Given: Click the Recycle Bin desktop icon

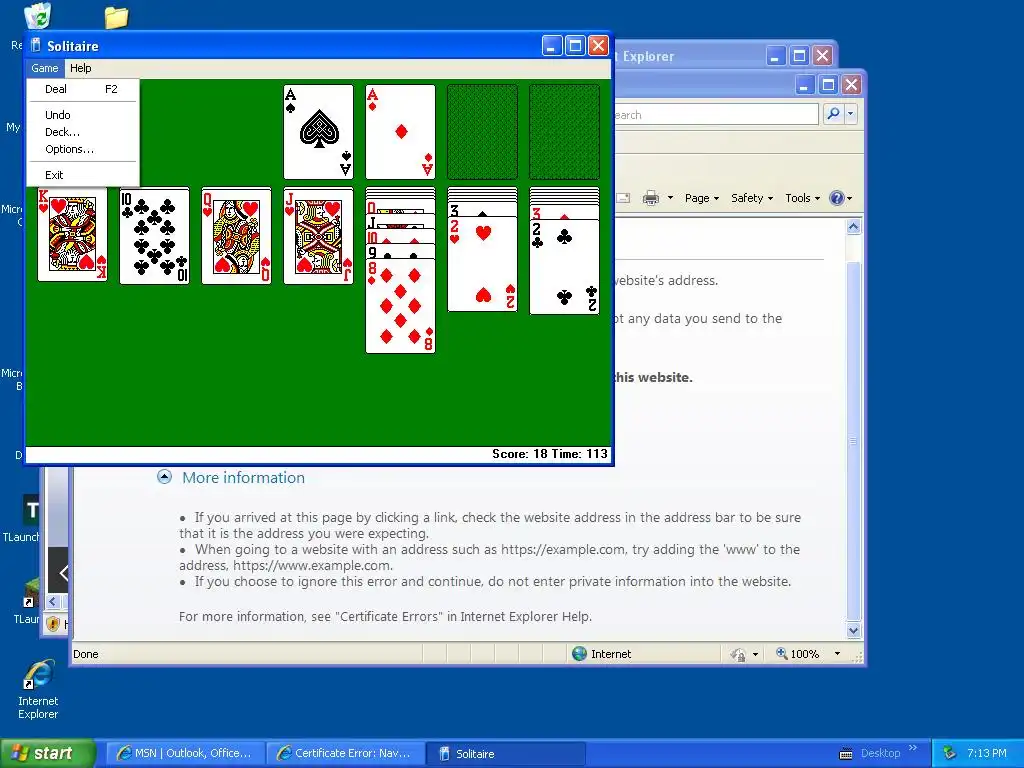Looking at the screenshot, I should [x=37, y=16].
